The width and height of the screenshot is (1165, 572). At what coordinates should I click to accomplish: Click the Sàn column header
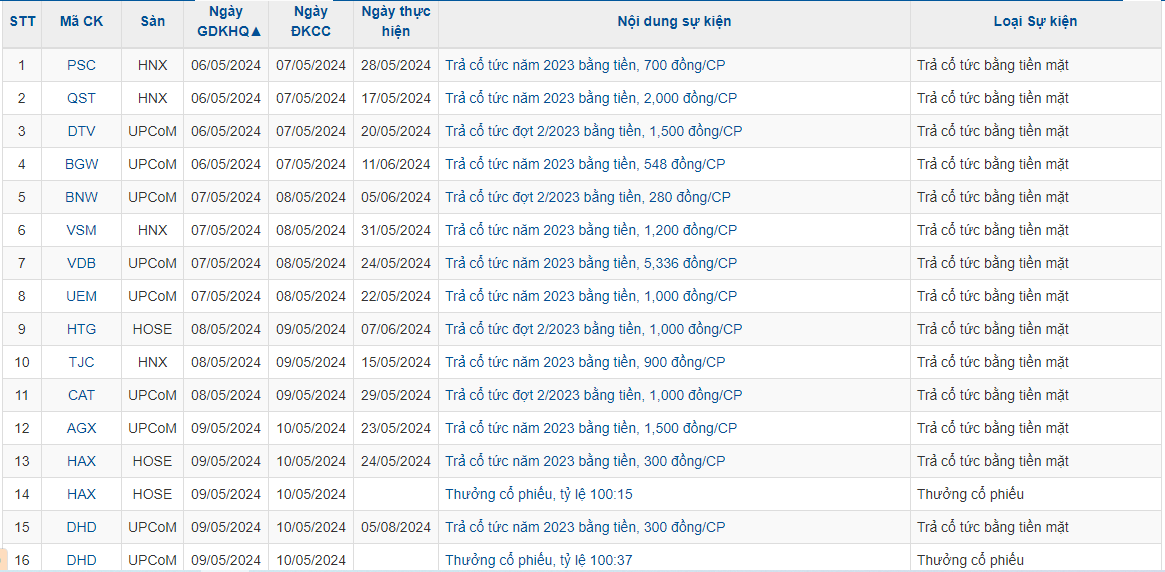click(152, 22)
